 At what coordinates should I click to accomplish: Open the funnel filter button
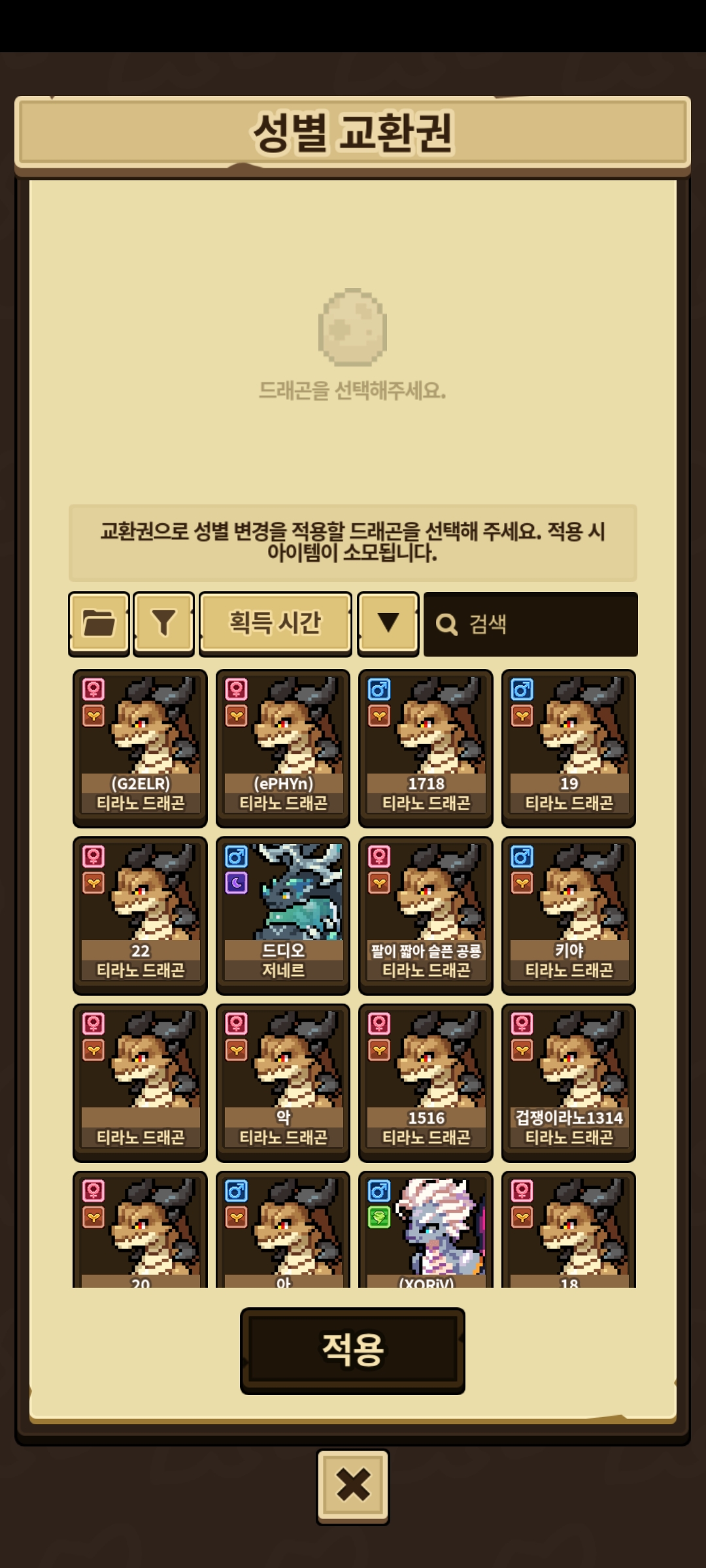pos(163,623)
